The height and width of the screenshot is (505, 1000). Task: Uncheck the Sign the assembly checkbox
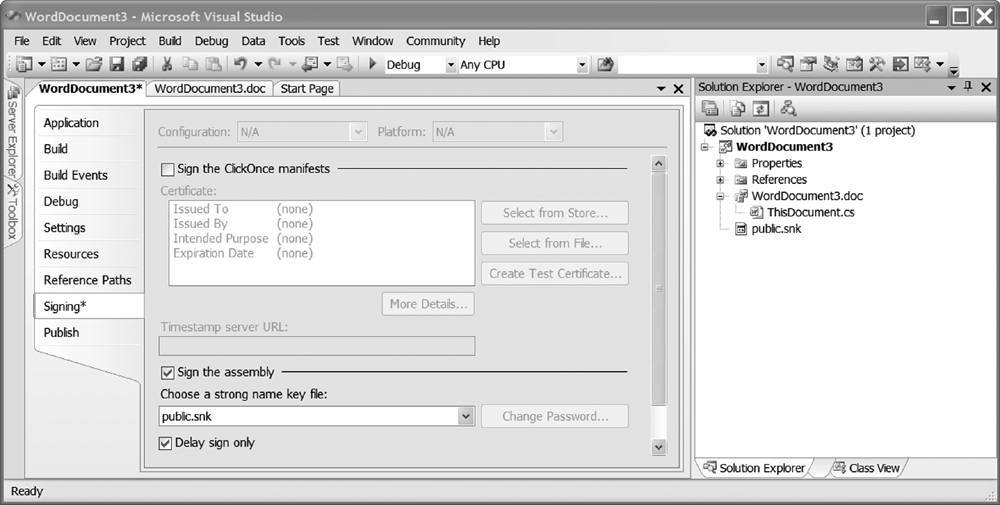tap(167, 372)
